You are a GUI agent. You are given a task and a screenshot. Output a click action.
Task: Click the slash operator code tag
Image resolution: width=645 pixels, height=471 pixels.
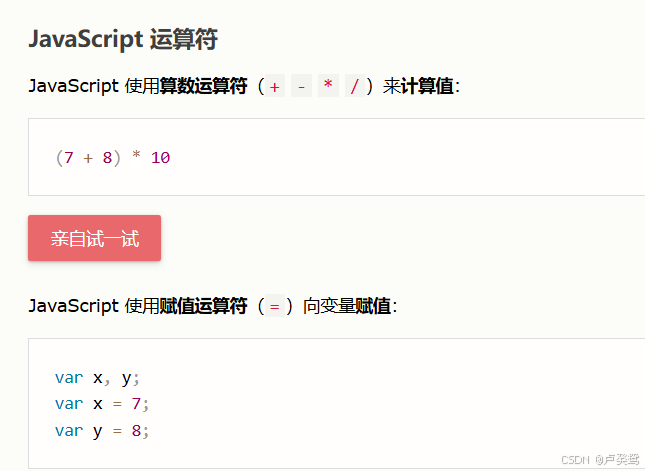coord(355,86)
